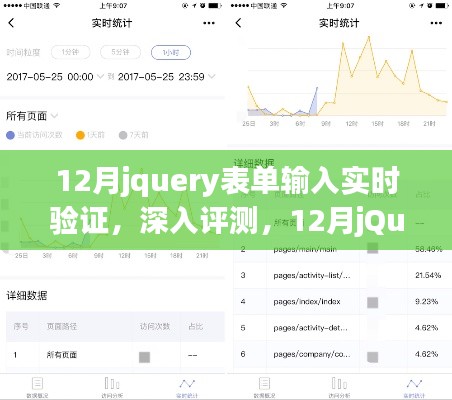Tap back arrow on right phone screen
452x400 pixels.
238,23
